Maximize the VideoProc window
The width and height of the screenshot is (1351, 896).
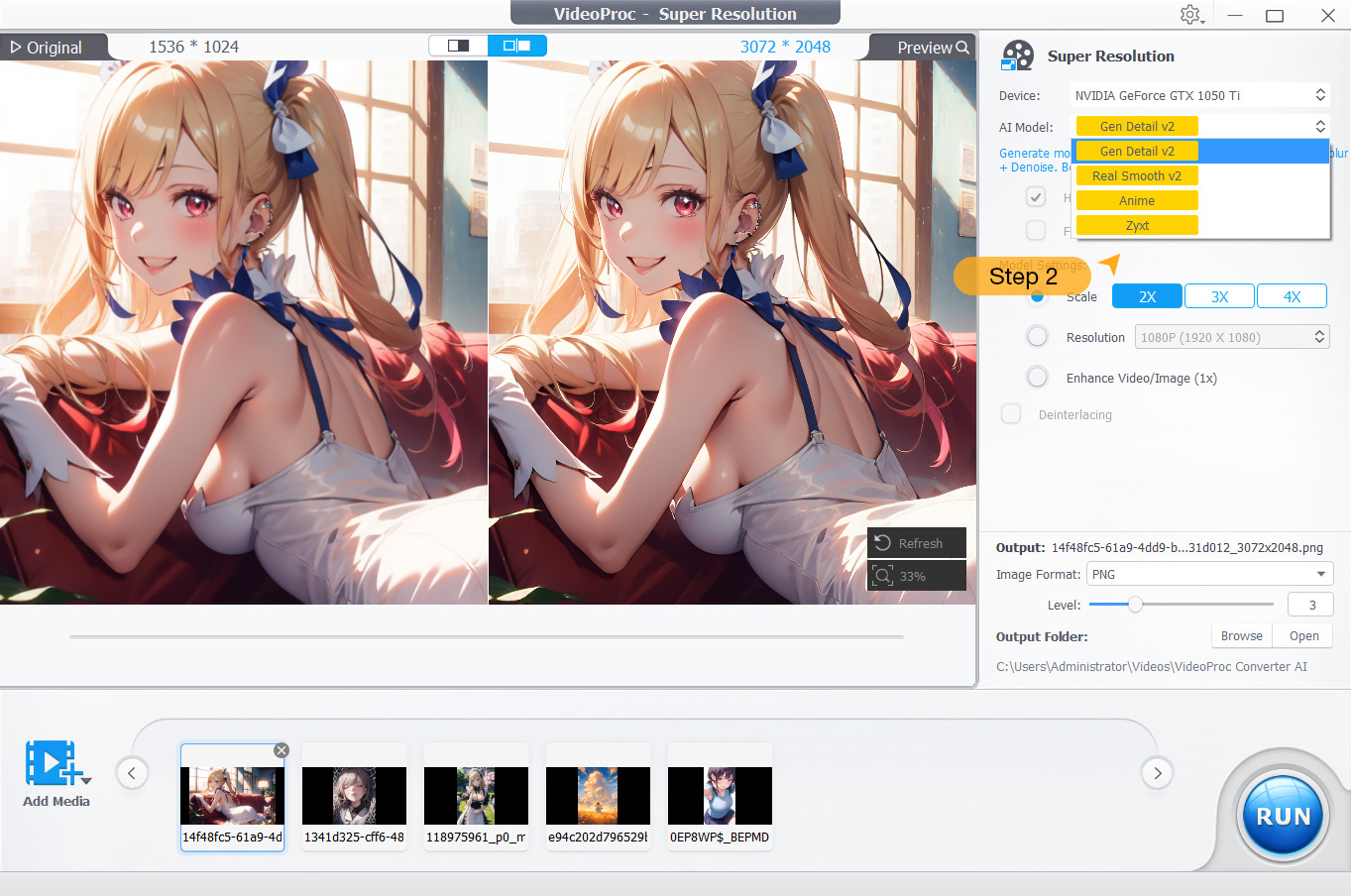(x=1275, y=15)
